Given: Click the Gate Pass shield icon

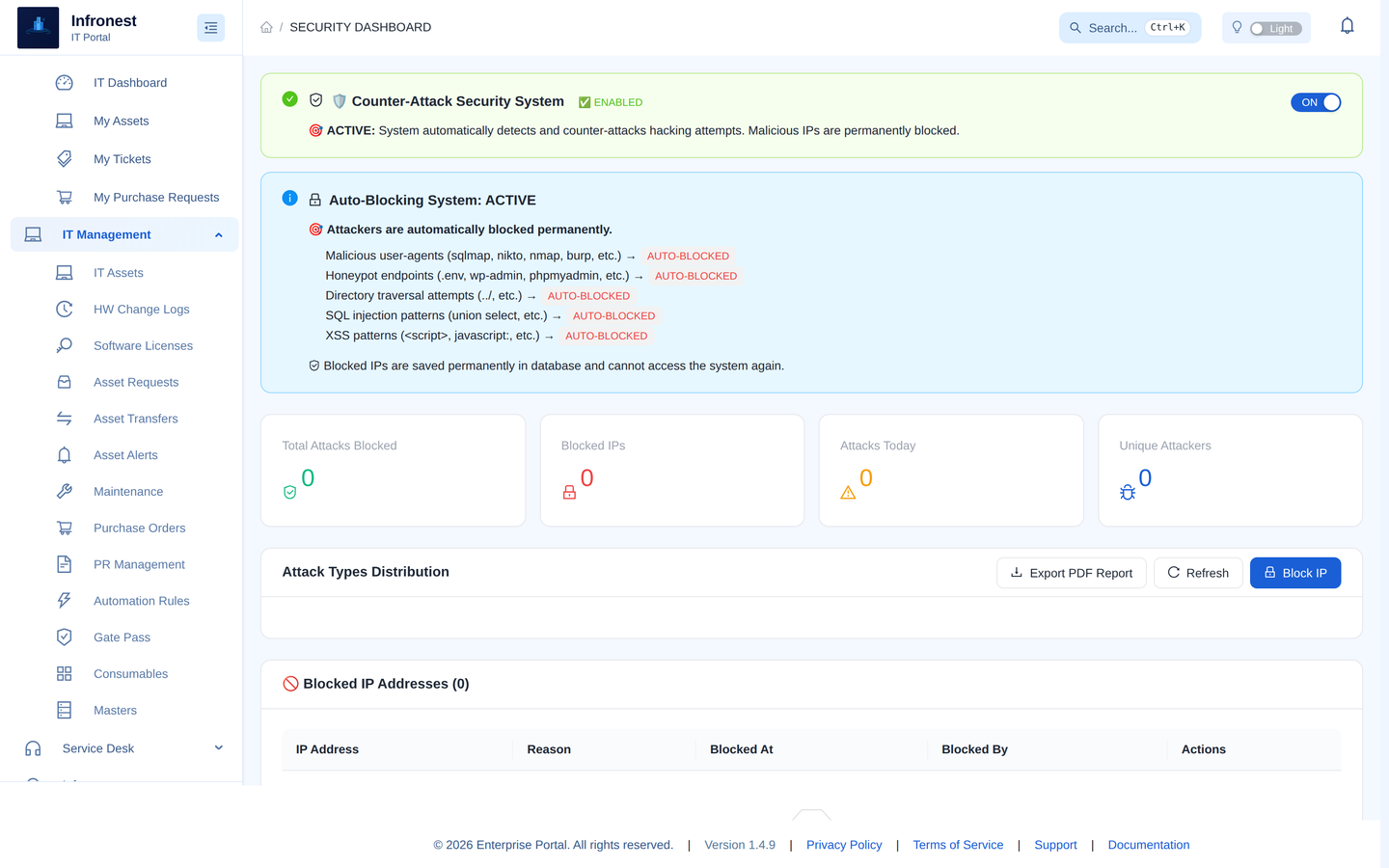Looking at the screenshot, I should tap(65, 637).
